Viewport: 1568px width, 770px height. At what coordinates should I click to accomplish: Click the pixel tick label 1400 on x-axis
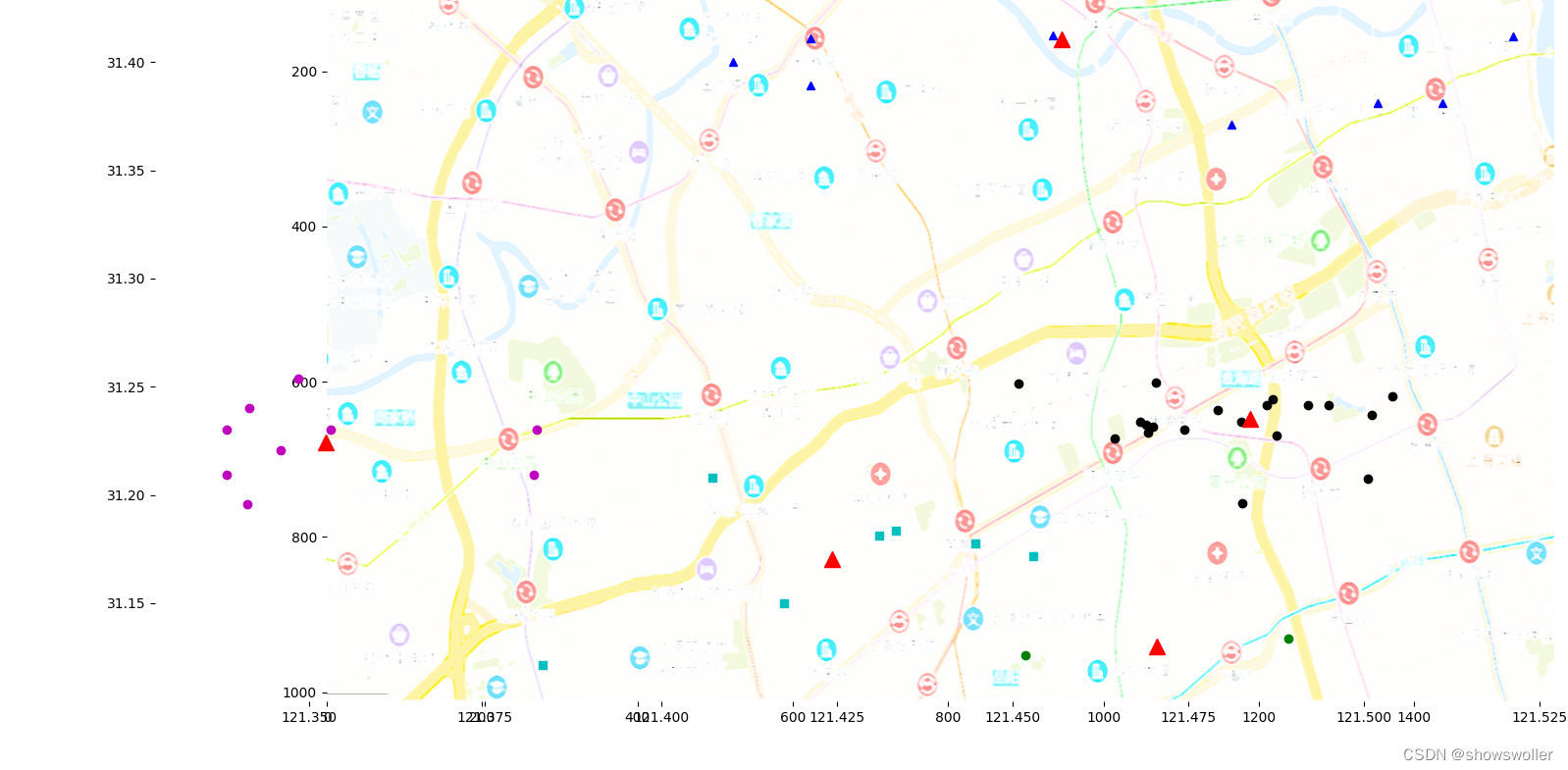1414,717
